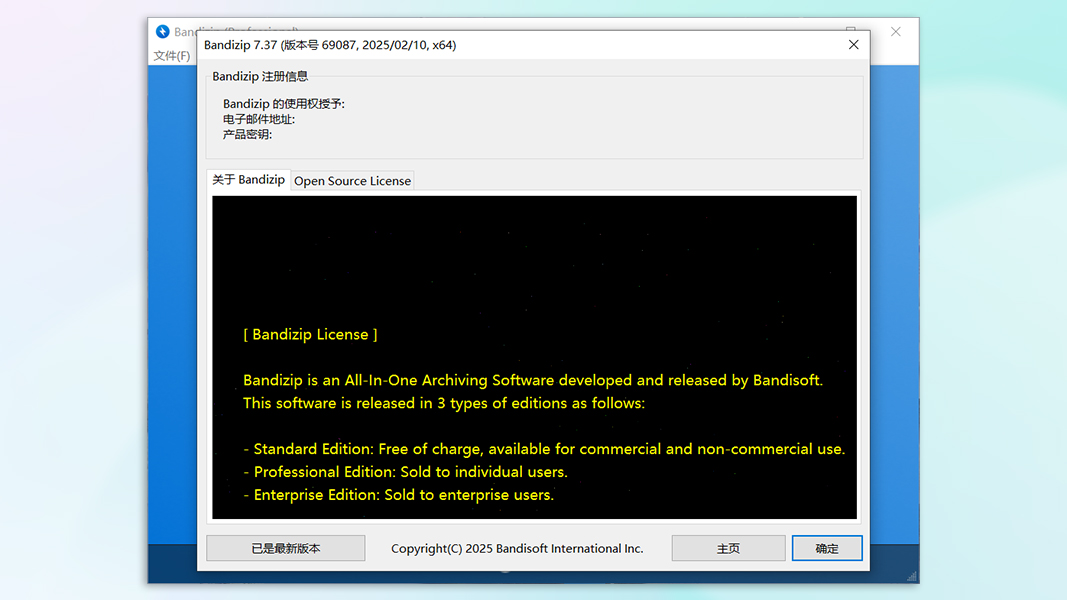Click the Bandizip 注册信息 group label
The image size is (1067, 600).
point(260,76)
